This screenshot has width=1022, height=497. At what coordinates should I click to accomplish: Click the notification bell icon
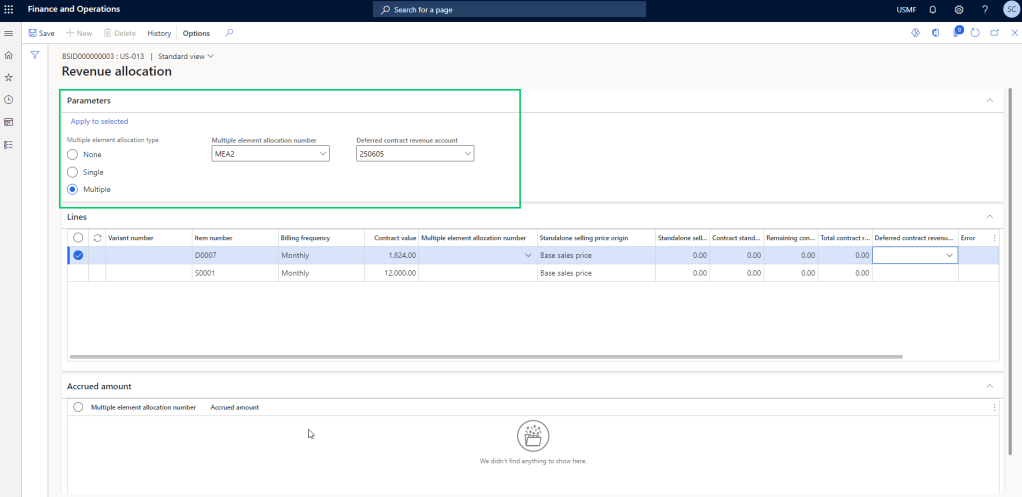[932, 9]
